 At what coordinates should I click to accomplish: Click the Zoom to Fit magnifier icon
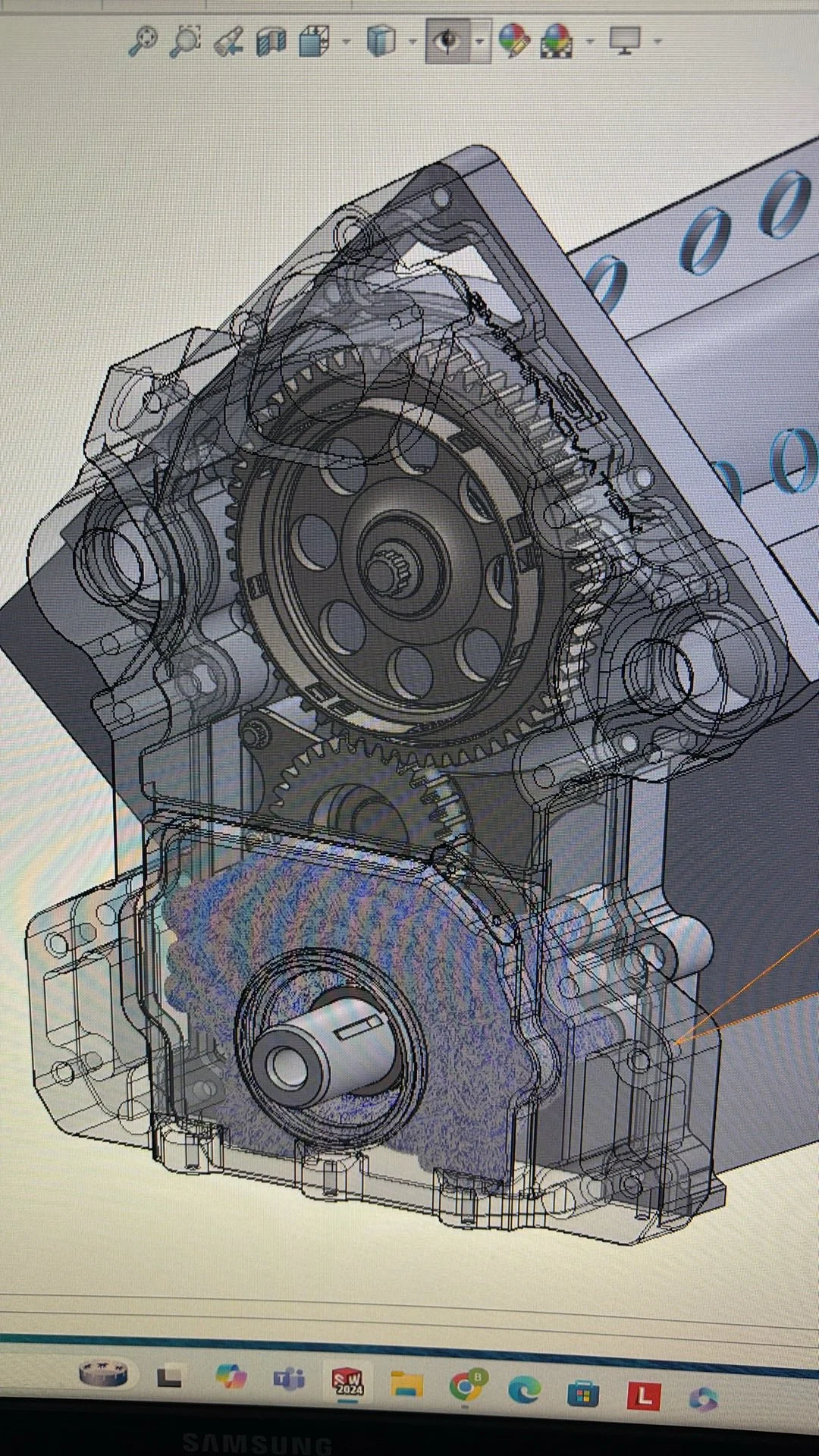tap(143, 40)
